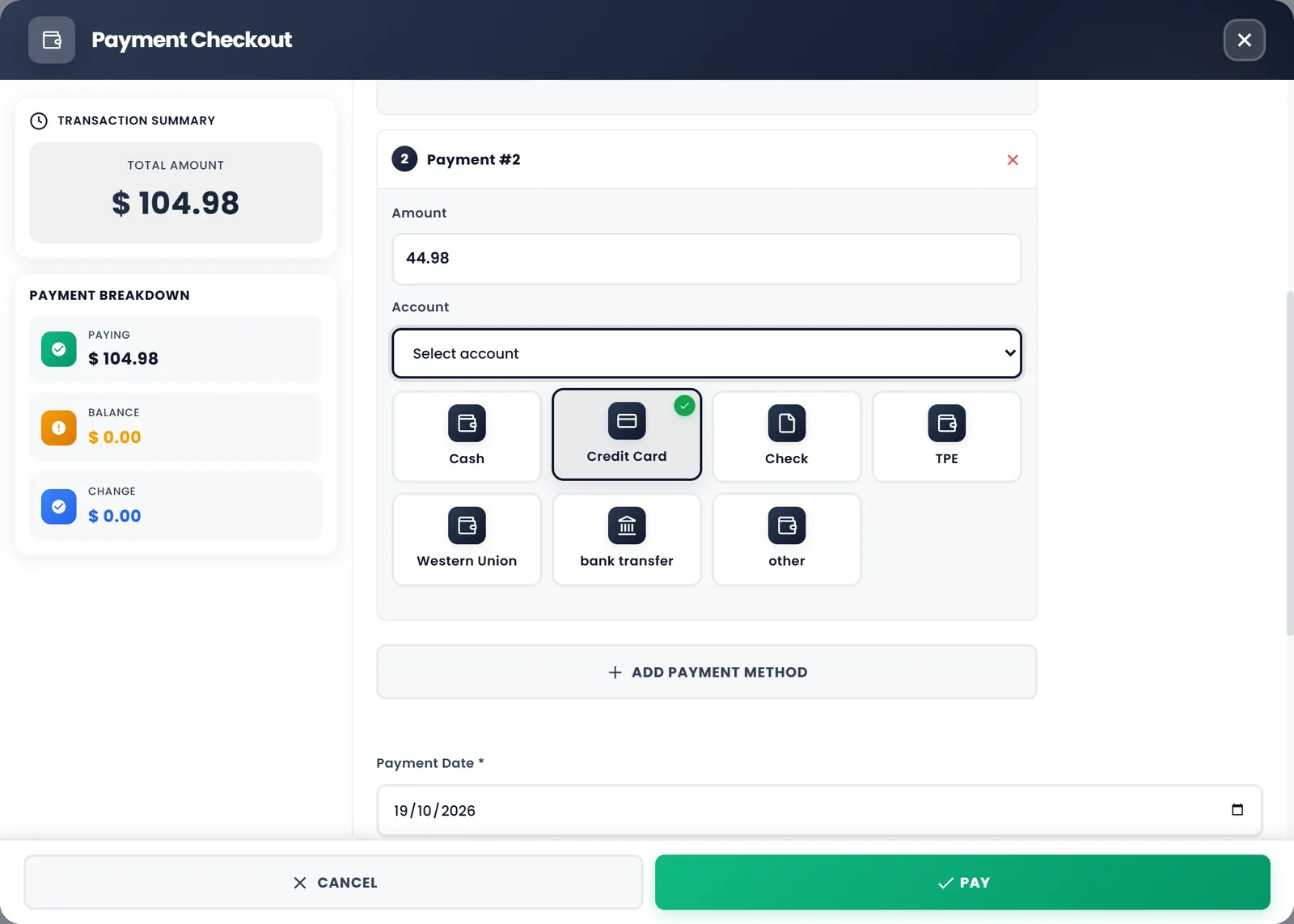Image resolution: width=1294 pixels, height=924 pixels.
Task: Click the Balance value $ 0.00
Action: tap(114, 437)
